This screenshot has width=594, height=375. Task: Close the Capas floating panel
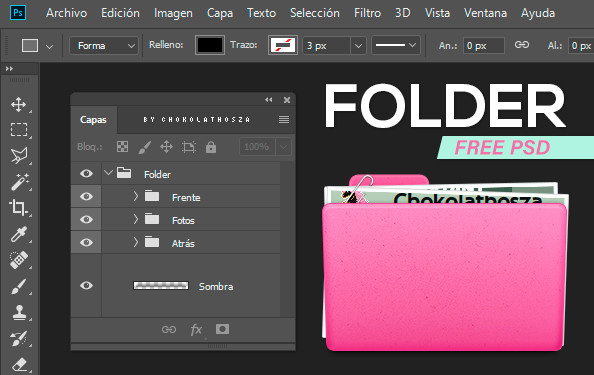pyautogui.click(x=287, y=100)
